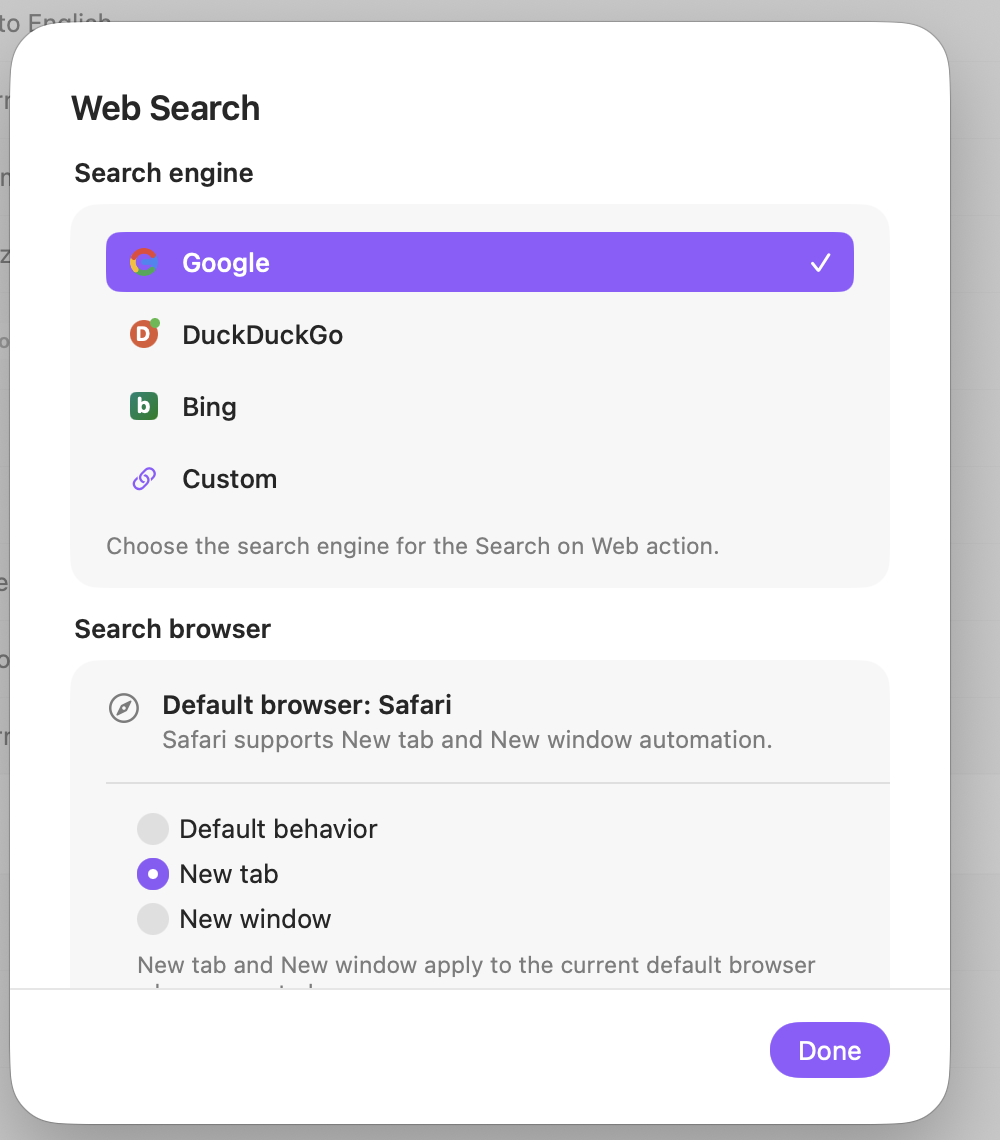
Task: Select the New window radio button
Action: 153,919
